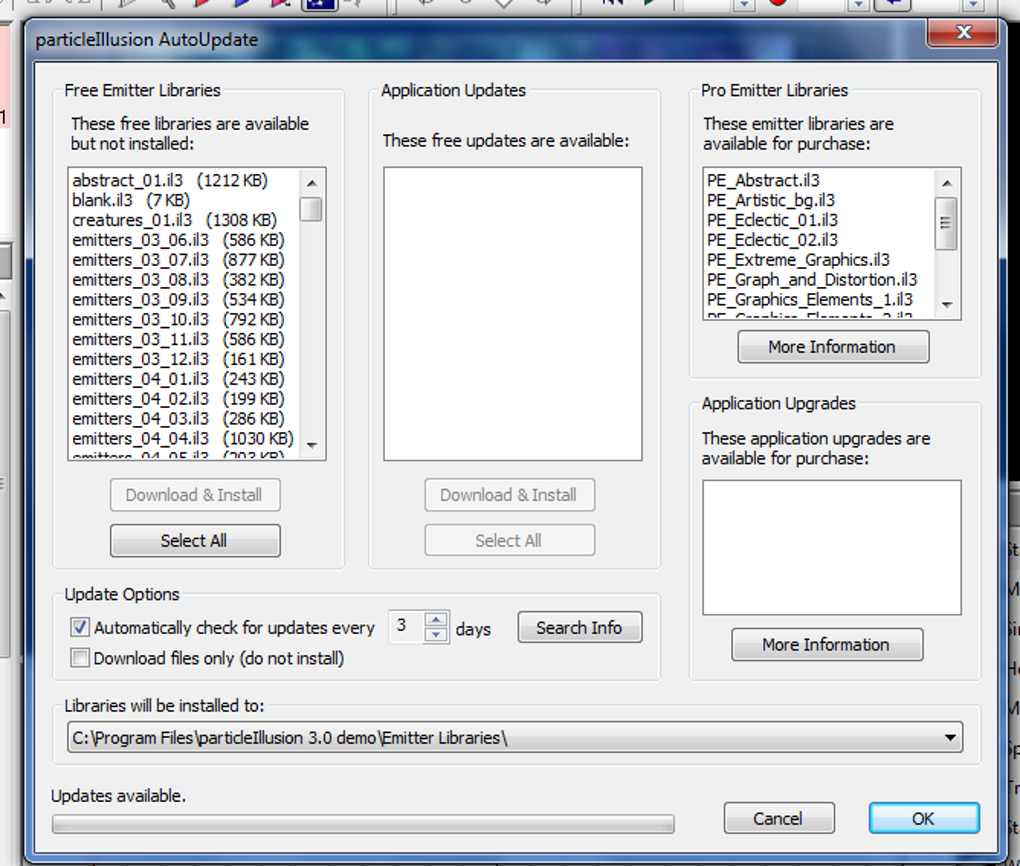The width and height of the screenshot is (1020, 866).
Task: Click Download & Install under Application Updates
Action: 509,495
